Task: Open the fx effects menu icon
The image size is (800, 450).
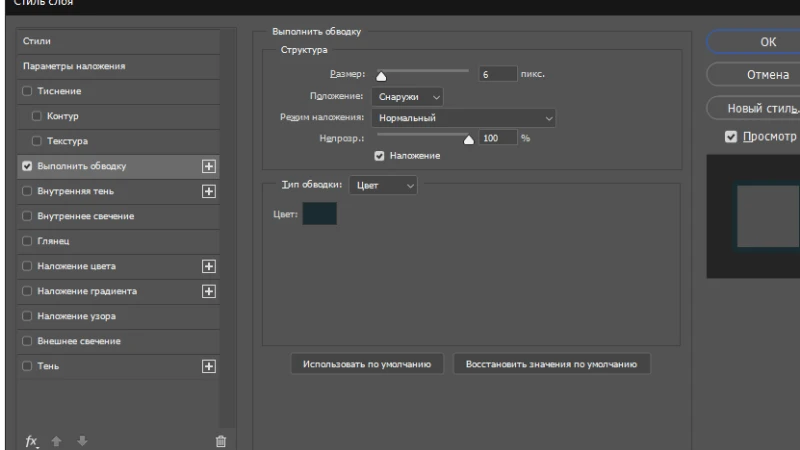Action: (x=32, y=441)
